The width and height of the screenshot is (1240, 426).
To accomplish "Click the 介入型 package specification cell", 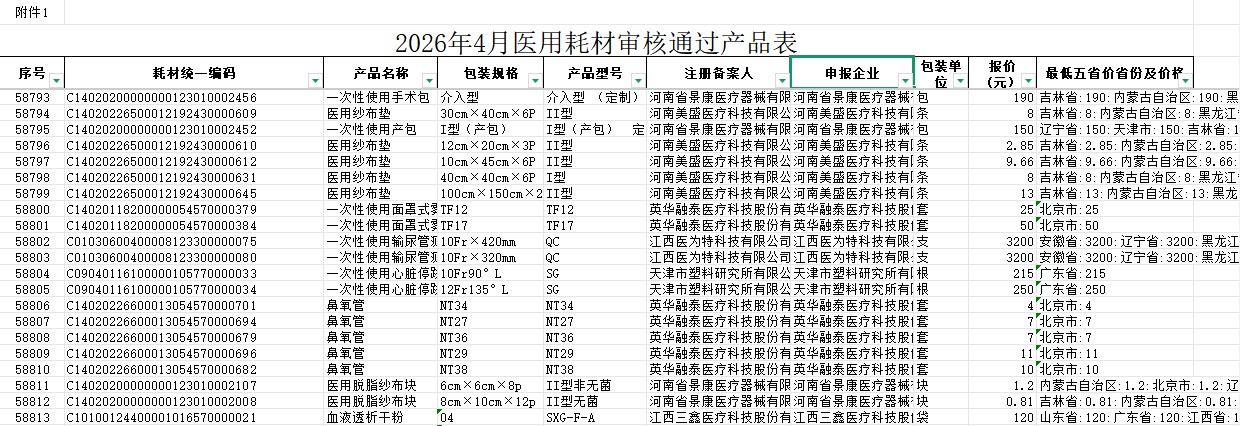I will click(x=490, y=98).
